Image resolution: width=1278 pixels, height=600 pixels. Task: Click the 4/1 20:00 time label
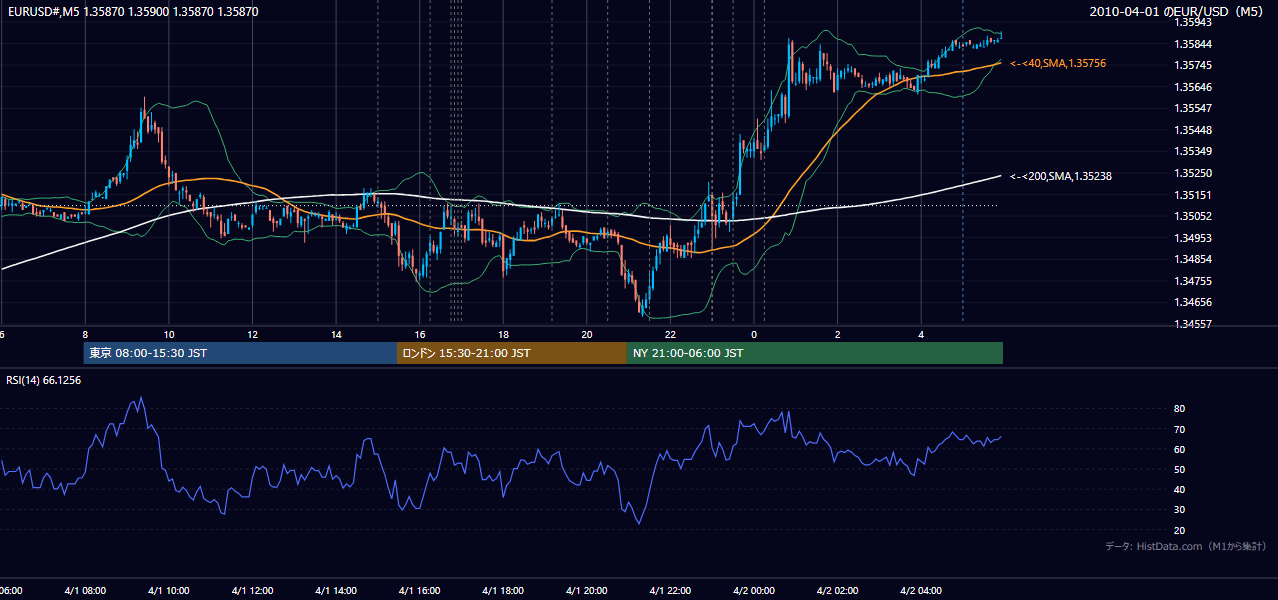click(x=587, y=590)
